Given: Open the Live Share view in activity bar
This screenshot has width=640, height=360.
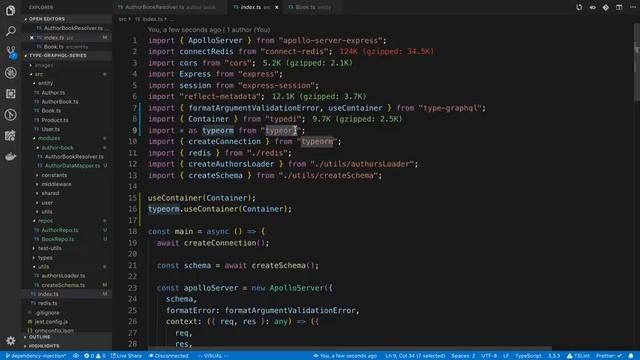Looking at the screenshot, I should click(x=11, y=136).
